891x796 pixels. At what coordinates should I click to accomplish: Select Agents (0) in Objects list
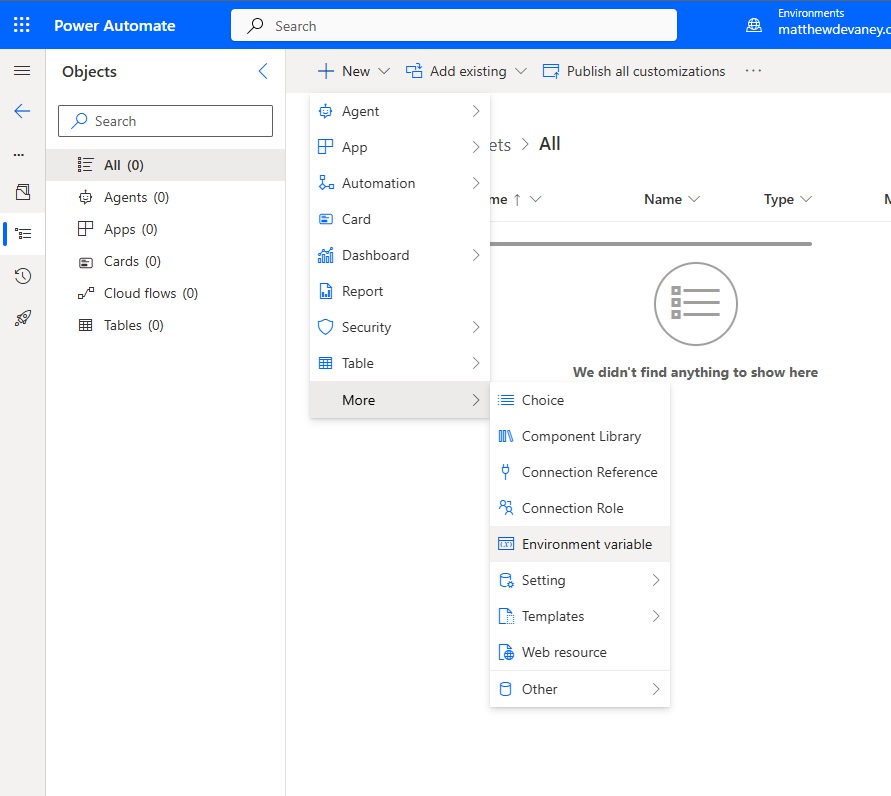pos(165,197)
